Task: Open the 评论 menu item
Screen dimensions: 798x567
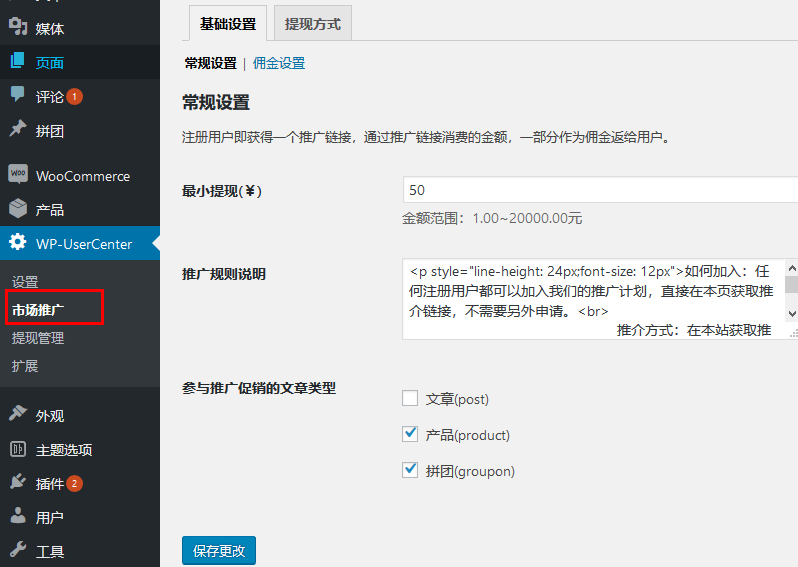Action: [80, 96]
